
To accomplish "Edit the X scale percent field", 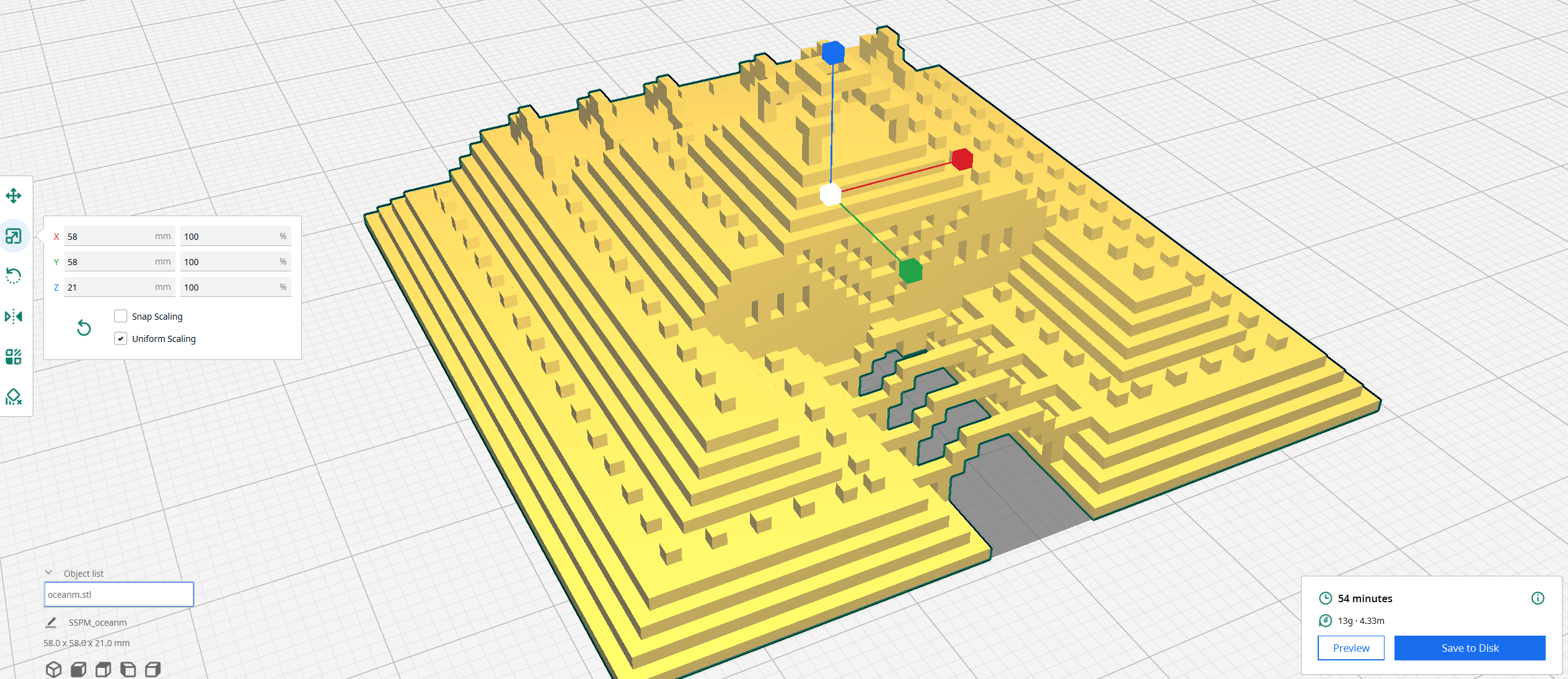I will (x=236, y=236).
